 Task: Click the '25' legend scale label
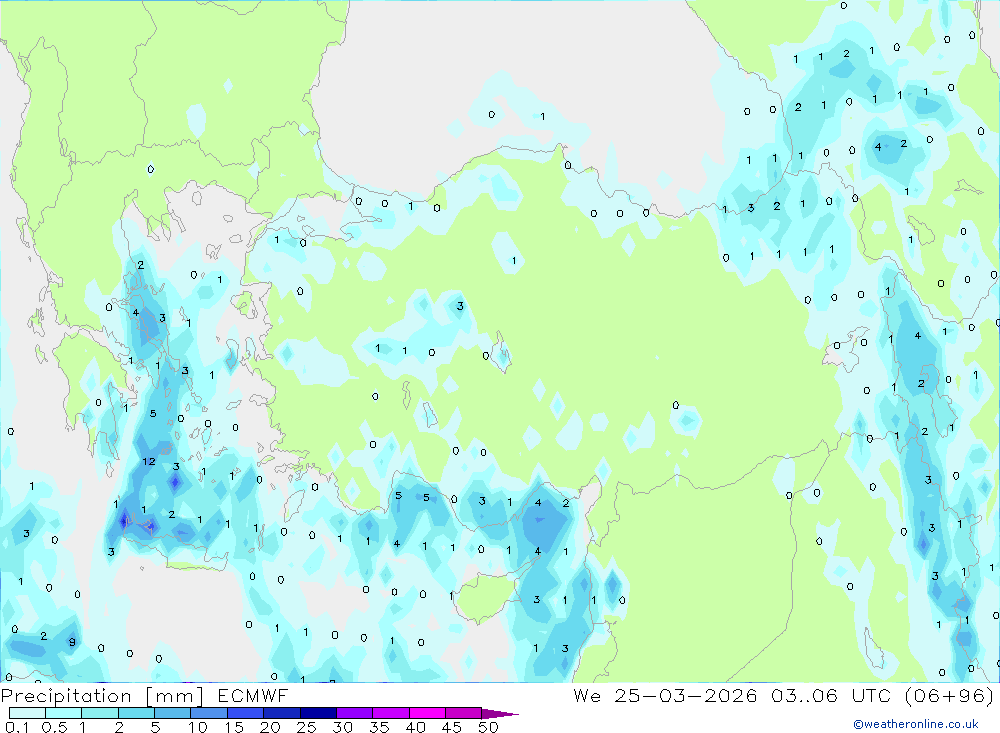(x=307, y=727)
